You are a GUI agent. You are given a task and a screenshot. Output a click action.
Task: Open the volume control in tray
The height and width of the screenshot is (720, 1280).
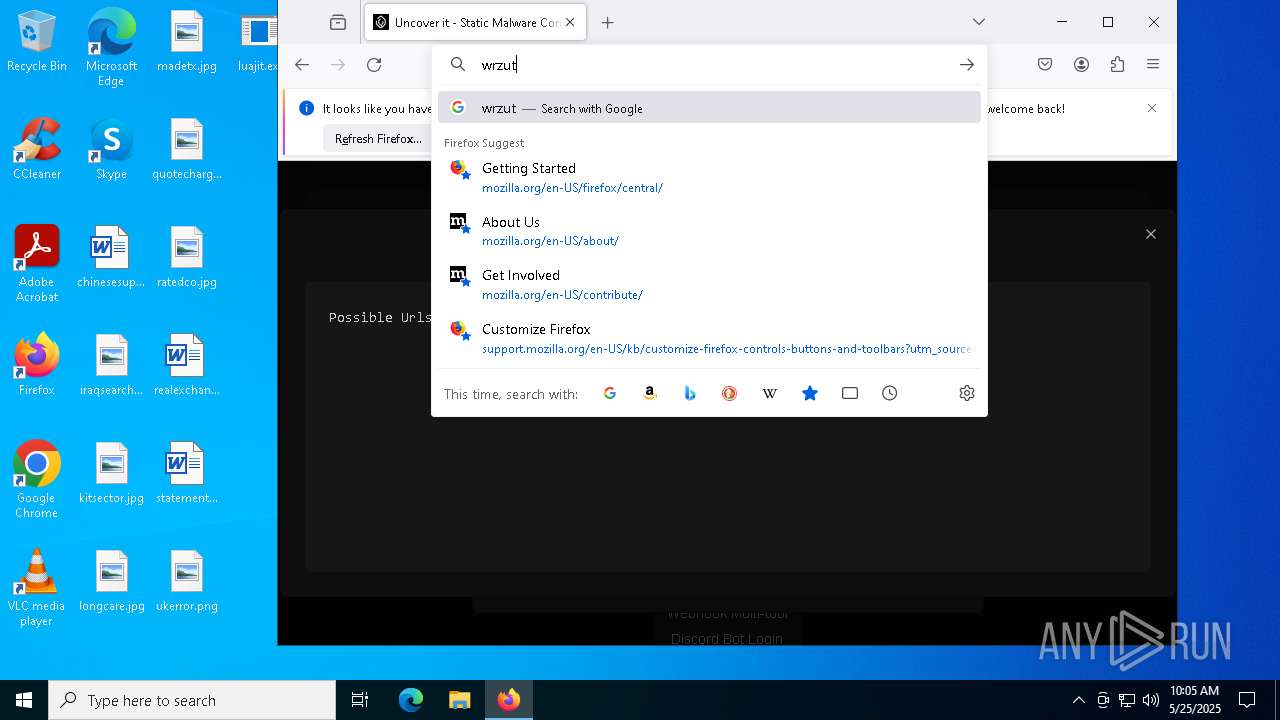point(1150,700)
